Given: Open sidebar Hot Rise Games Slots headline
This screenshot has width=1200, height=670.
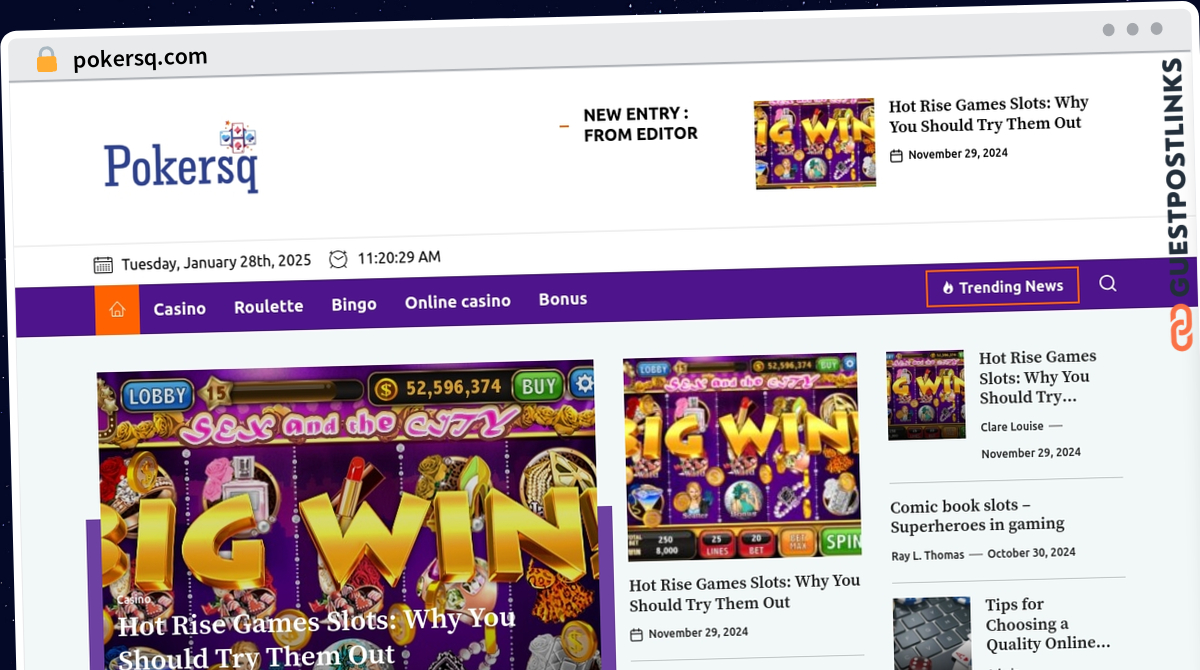Looking at the screenshot, I should point(1037,377).
